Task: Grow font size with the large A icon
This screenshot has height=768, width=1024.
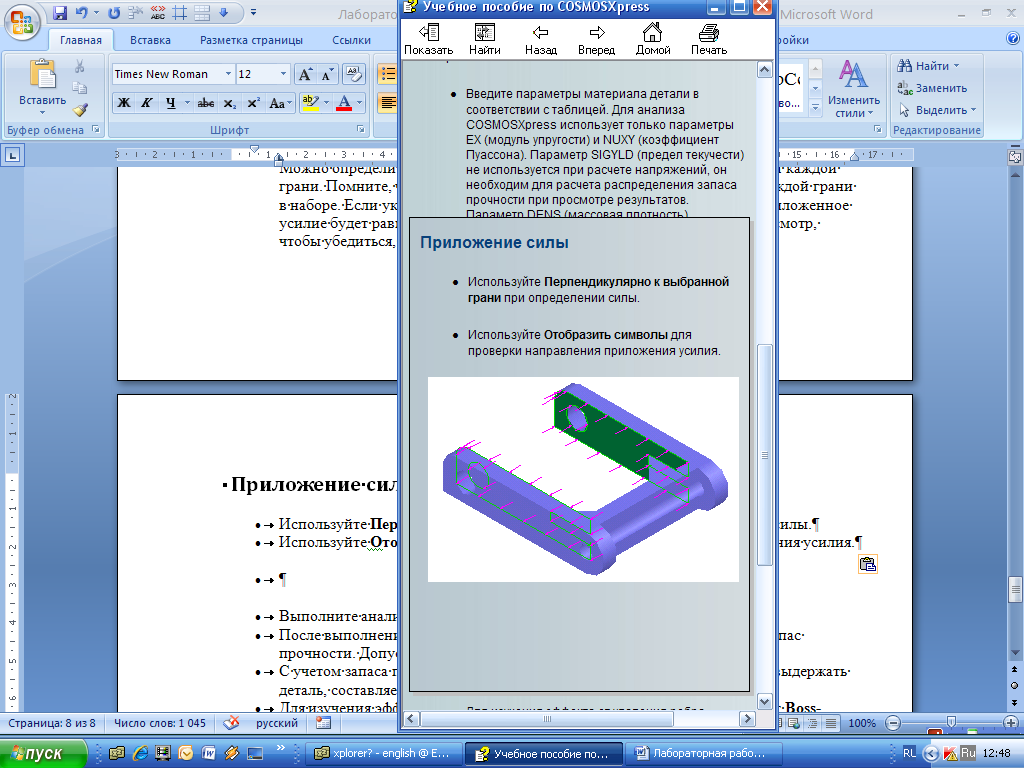Action: (x=305, y=74)
